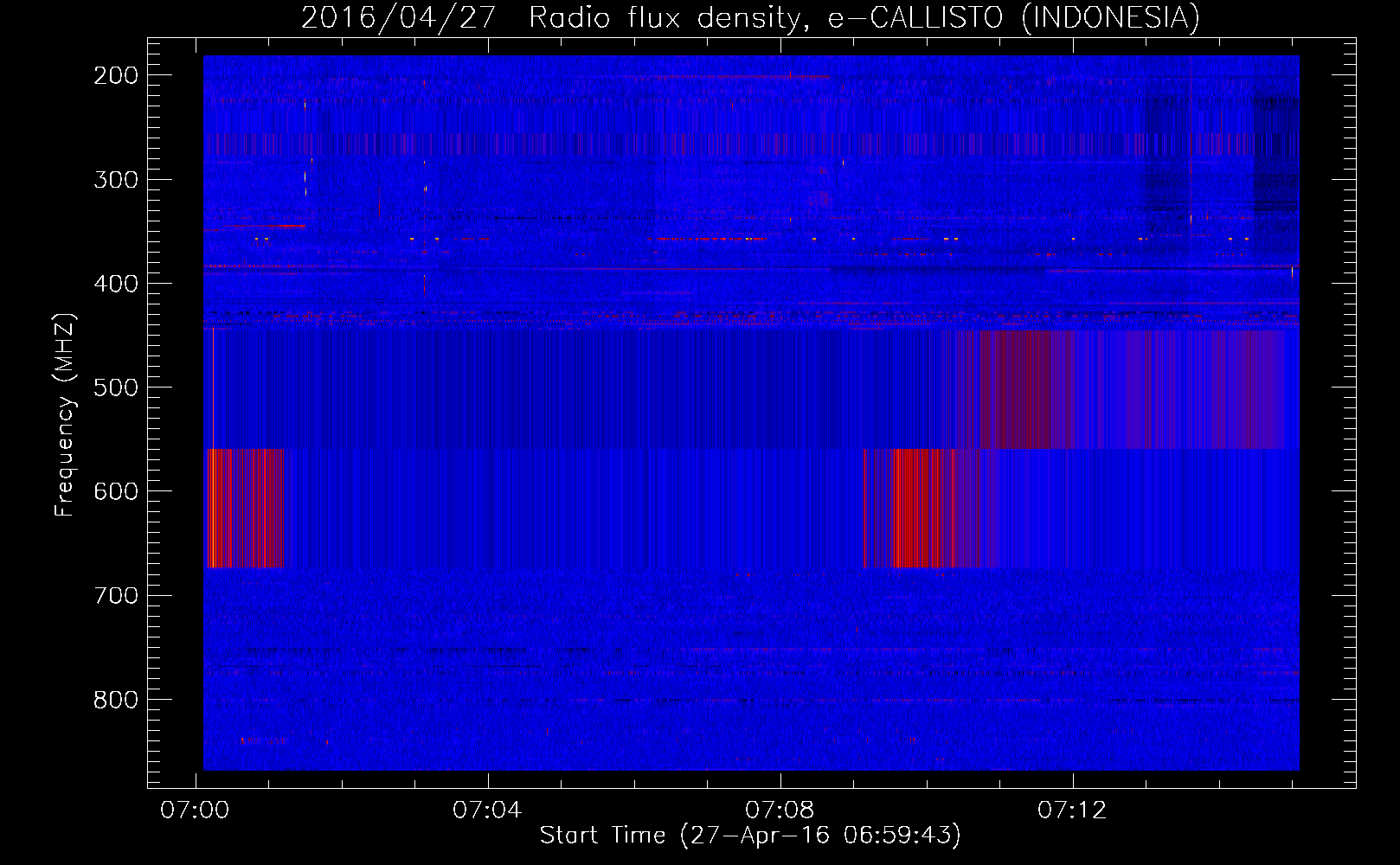Image resolution: width=1400 pixels, height=865 pixels.
Task: Click the 07:12 time tick label
Action: point(1072,810)
